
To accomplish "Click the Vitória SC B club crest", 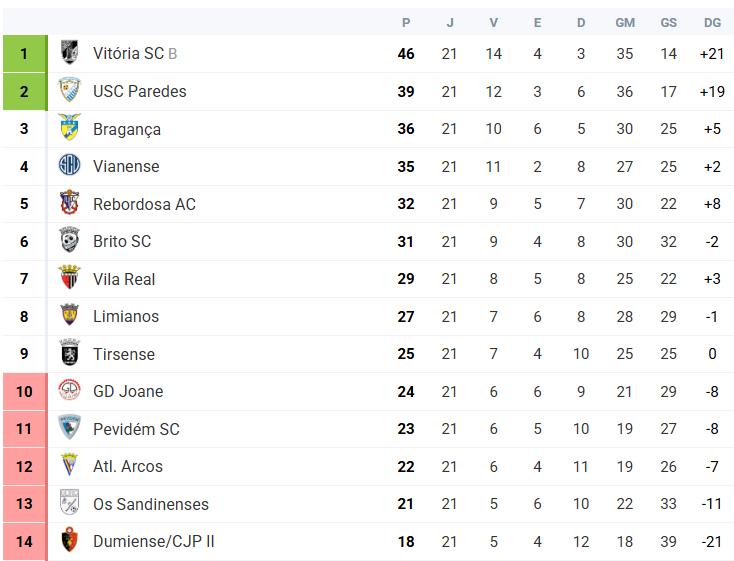I will (x=69, y=53).
